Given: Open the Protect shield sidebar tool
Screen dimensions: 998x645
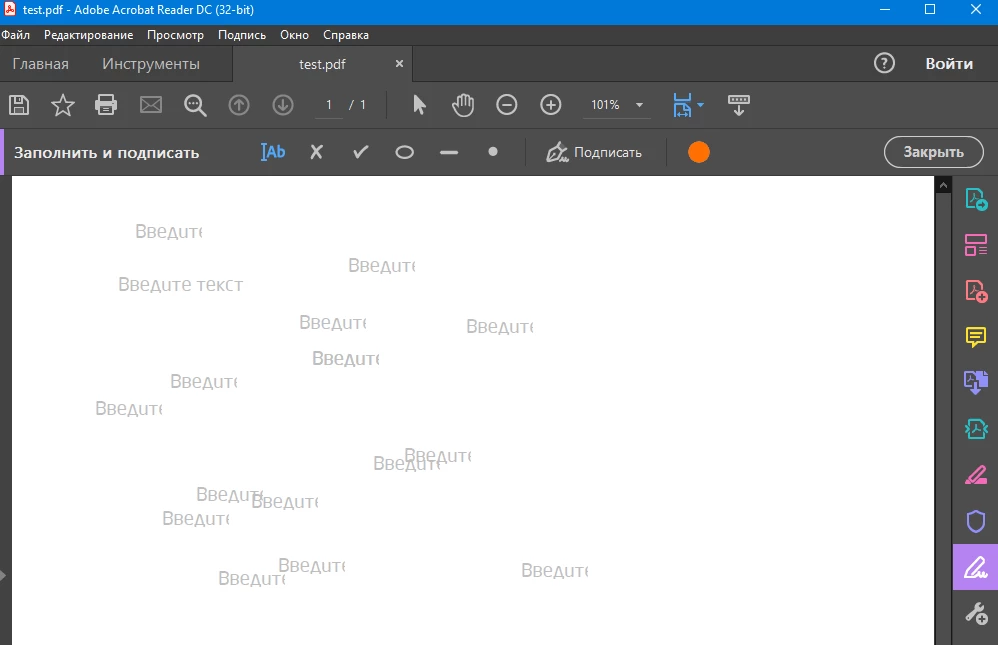Looking at the screenshot, I should [x=976, y=521].
